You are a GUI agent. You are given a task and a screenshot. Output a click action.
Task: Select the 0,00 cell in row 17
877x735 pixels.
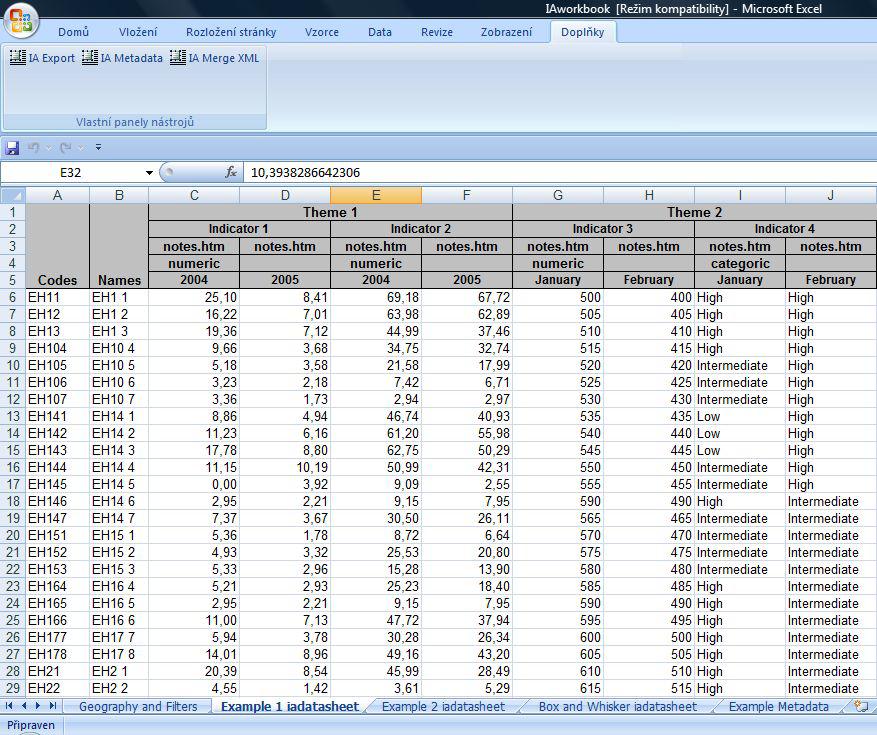194,484
